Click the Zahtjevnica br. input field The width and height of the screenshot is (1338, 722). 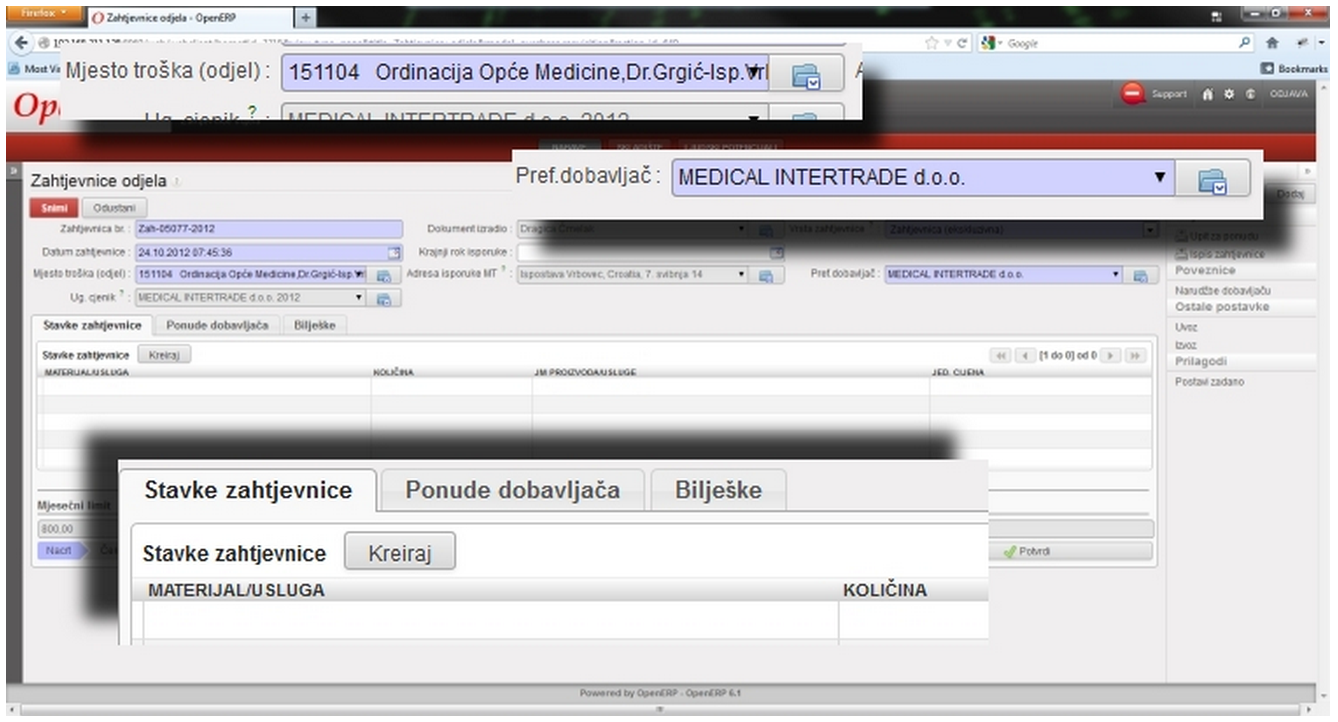(x=268, y=229)
